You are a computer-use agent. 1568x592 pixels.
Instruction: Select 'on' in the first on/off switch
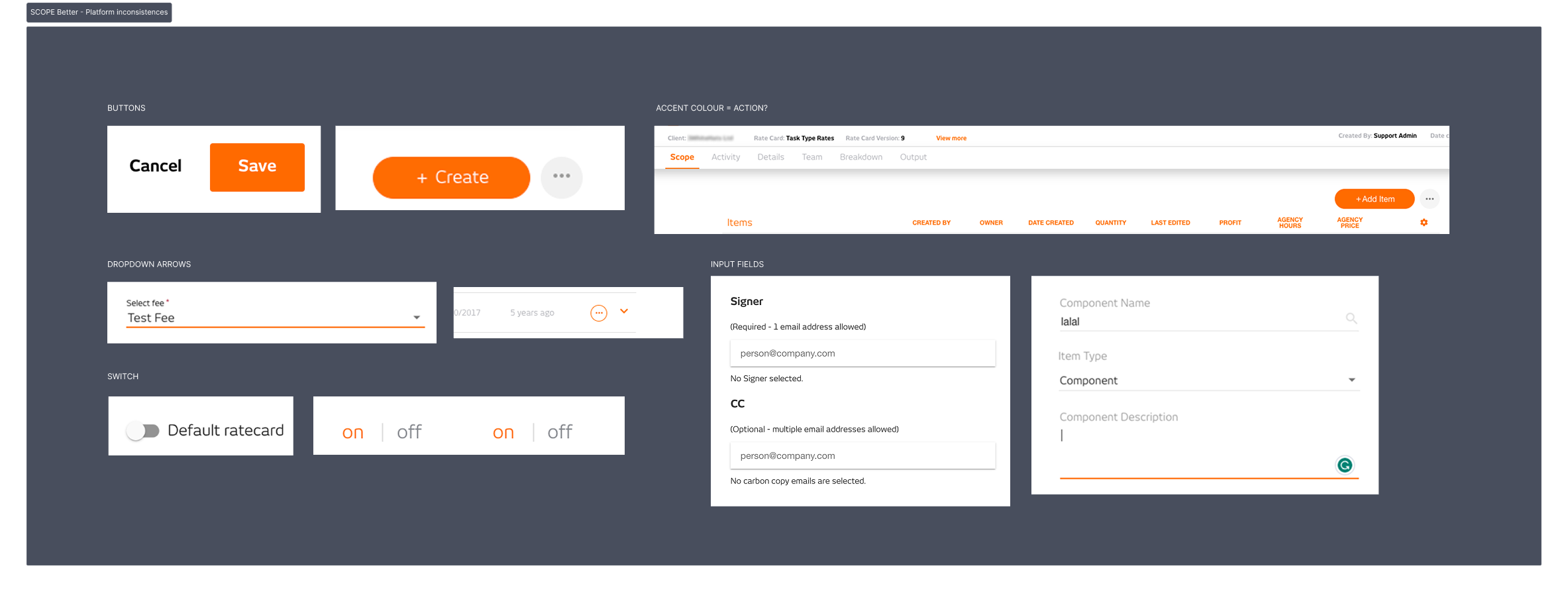coord(353,433)
